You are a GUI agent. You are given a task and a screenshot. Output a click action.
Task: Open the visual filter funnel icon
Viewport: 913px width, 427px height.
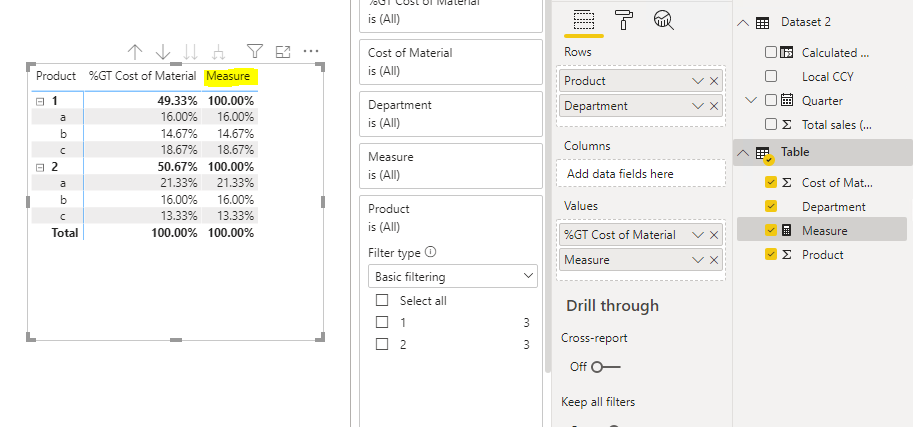click(x=254, y=51)
